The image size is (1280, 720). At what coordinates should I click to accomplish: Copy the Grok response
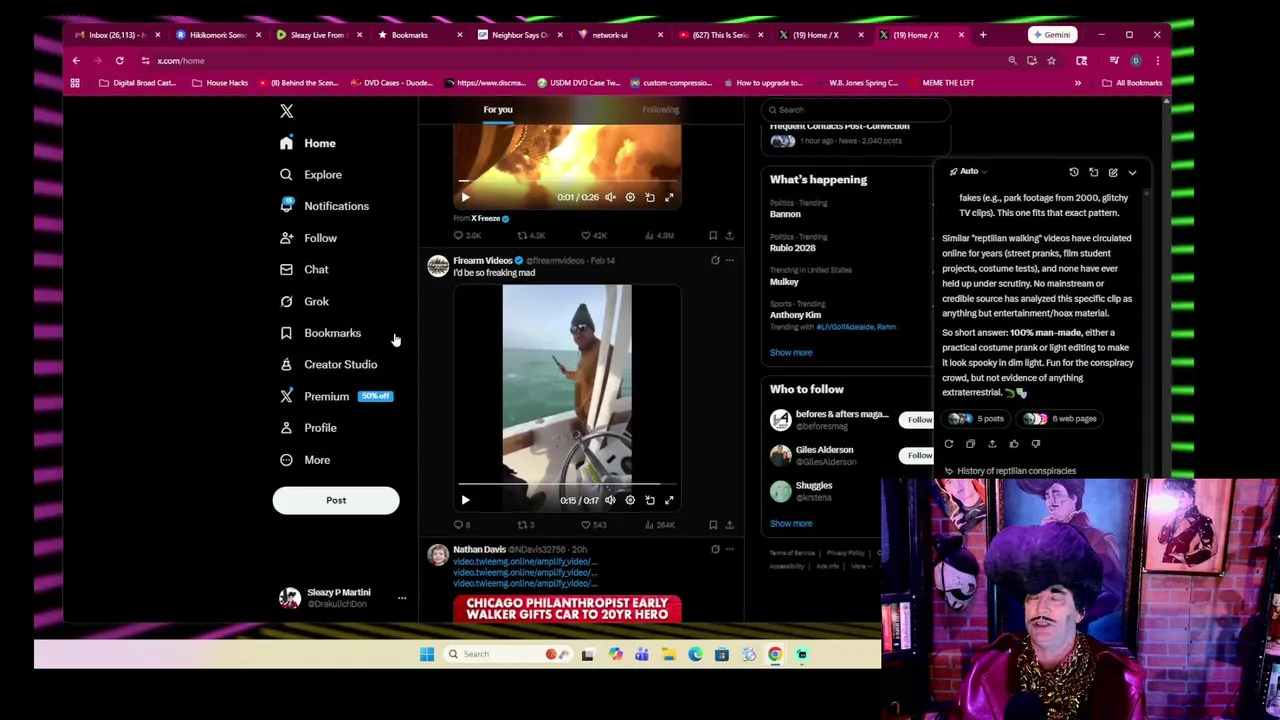(970, 444)
